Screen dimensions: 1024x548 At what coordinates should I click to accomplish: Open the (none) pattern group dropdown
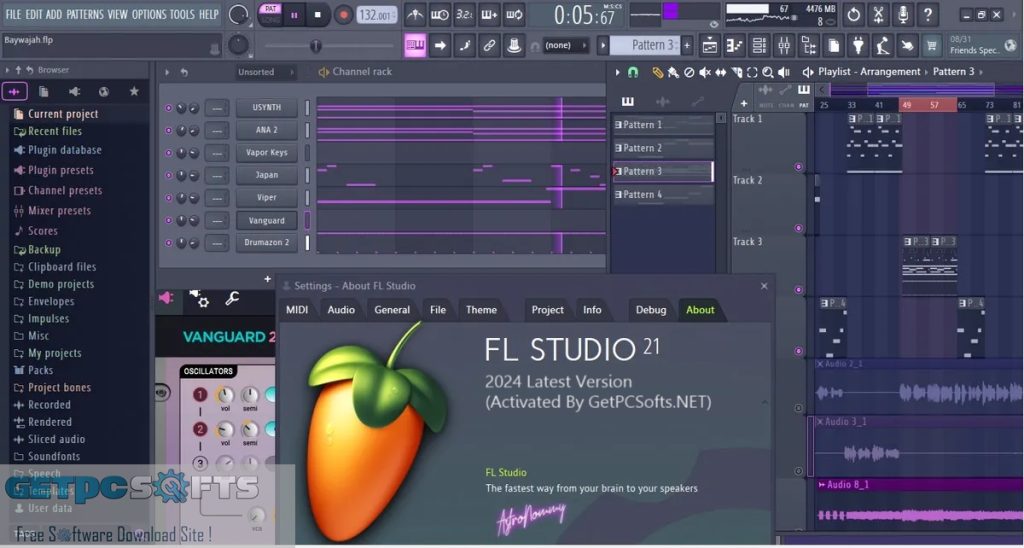pyautogui.click(x=566, y=45)
